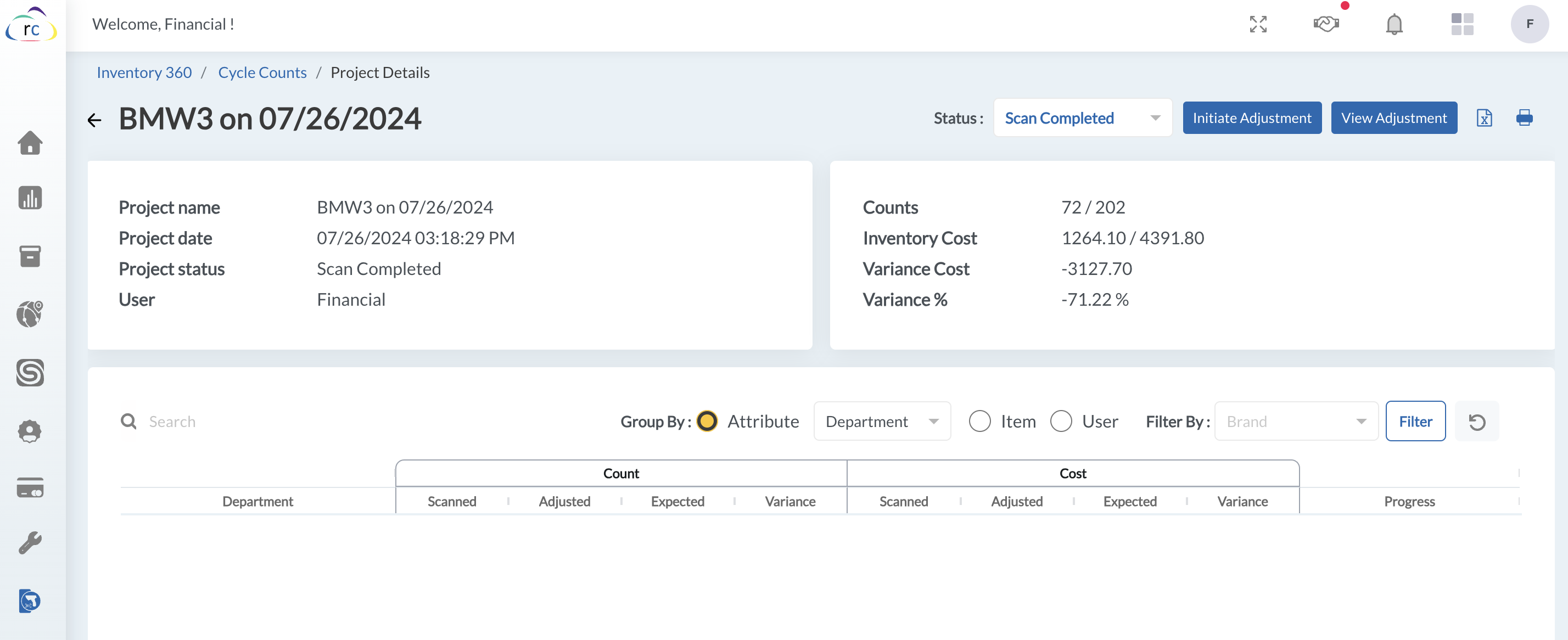Go to Inventory 360 breadcrumb
This screenshot has height=640, width=1568.
144,72
